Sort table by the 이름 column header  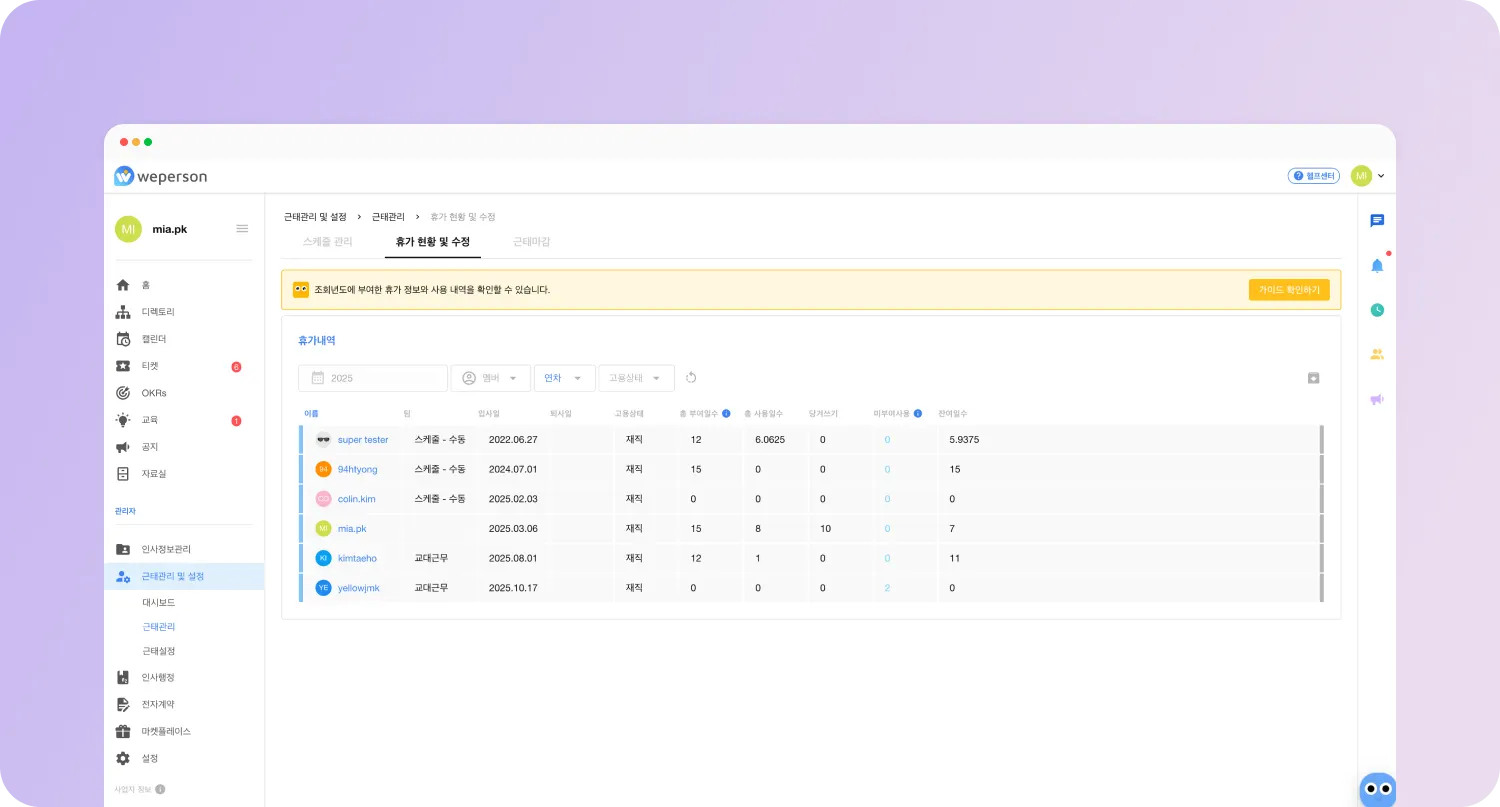(311, 413)
